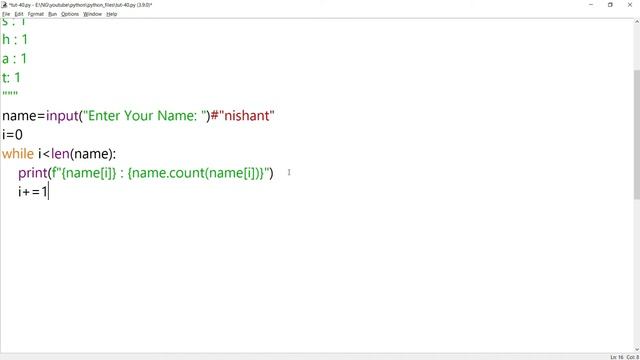Open the File menu
This screenshot has width=640, height=360.
click(x=6, y=14)
